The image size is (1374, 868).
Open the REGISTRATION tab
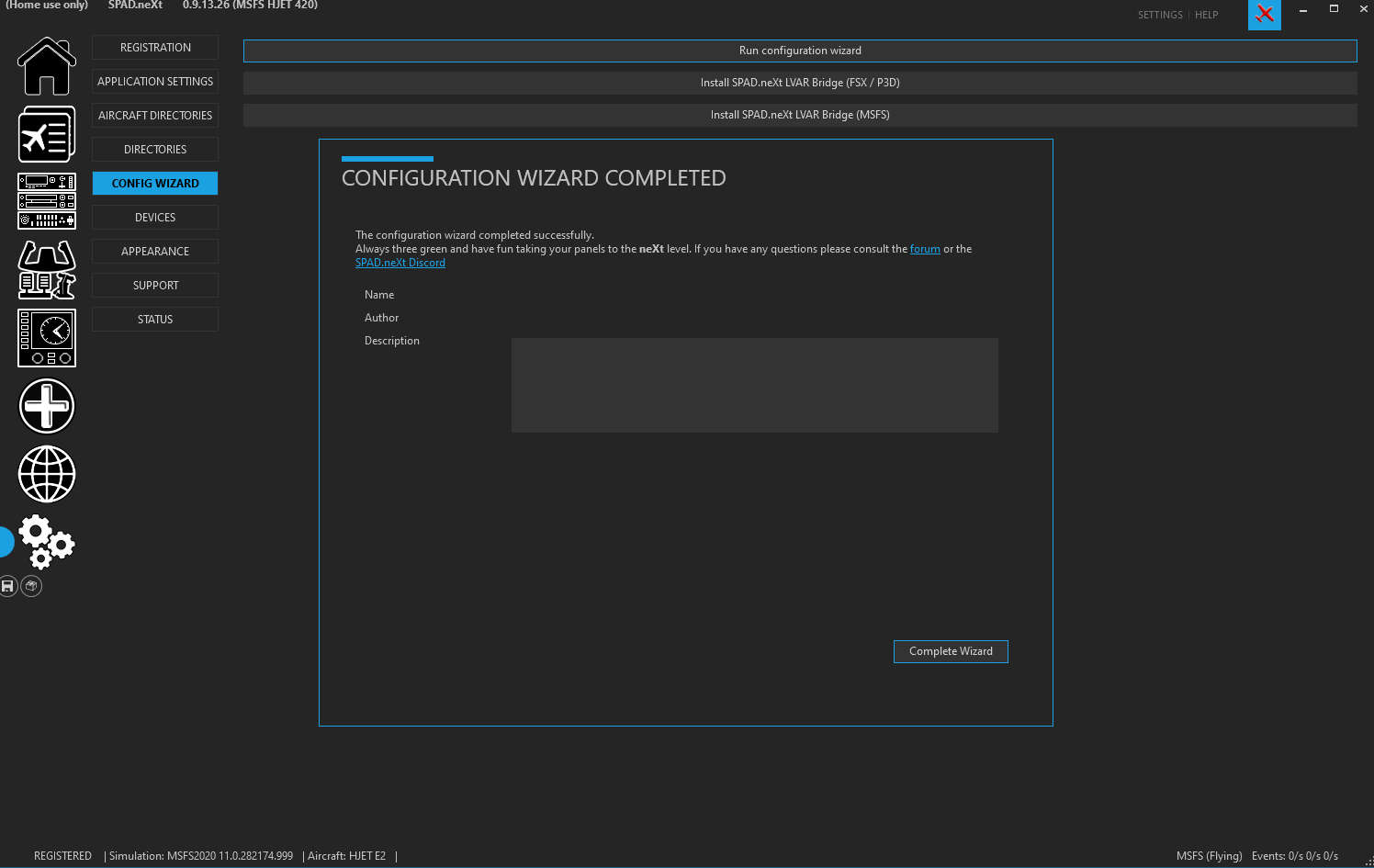[x=155, y=48]
